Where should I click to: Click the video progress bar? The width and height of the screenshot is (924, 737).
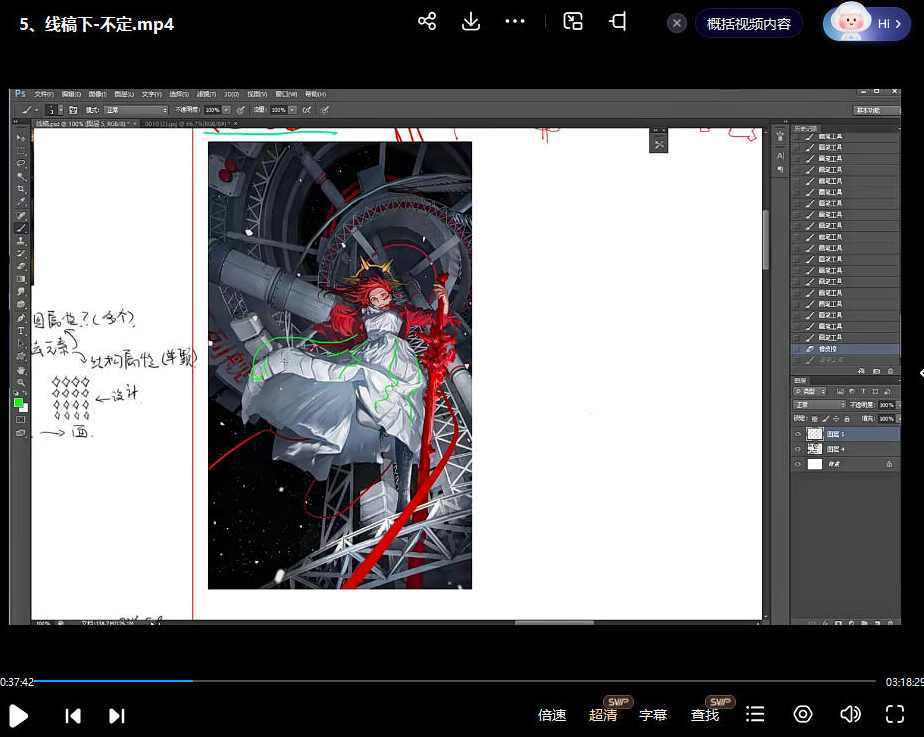tap(460, 681)
